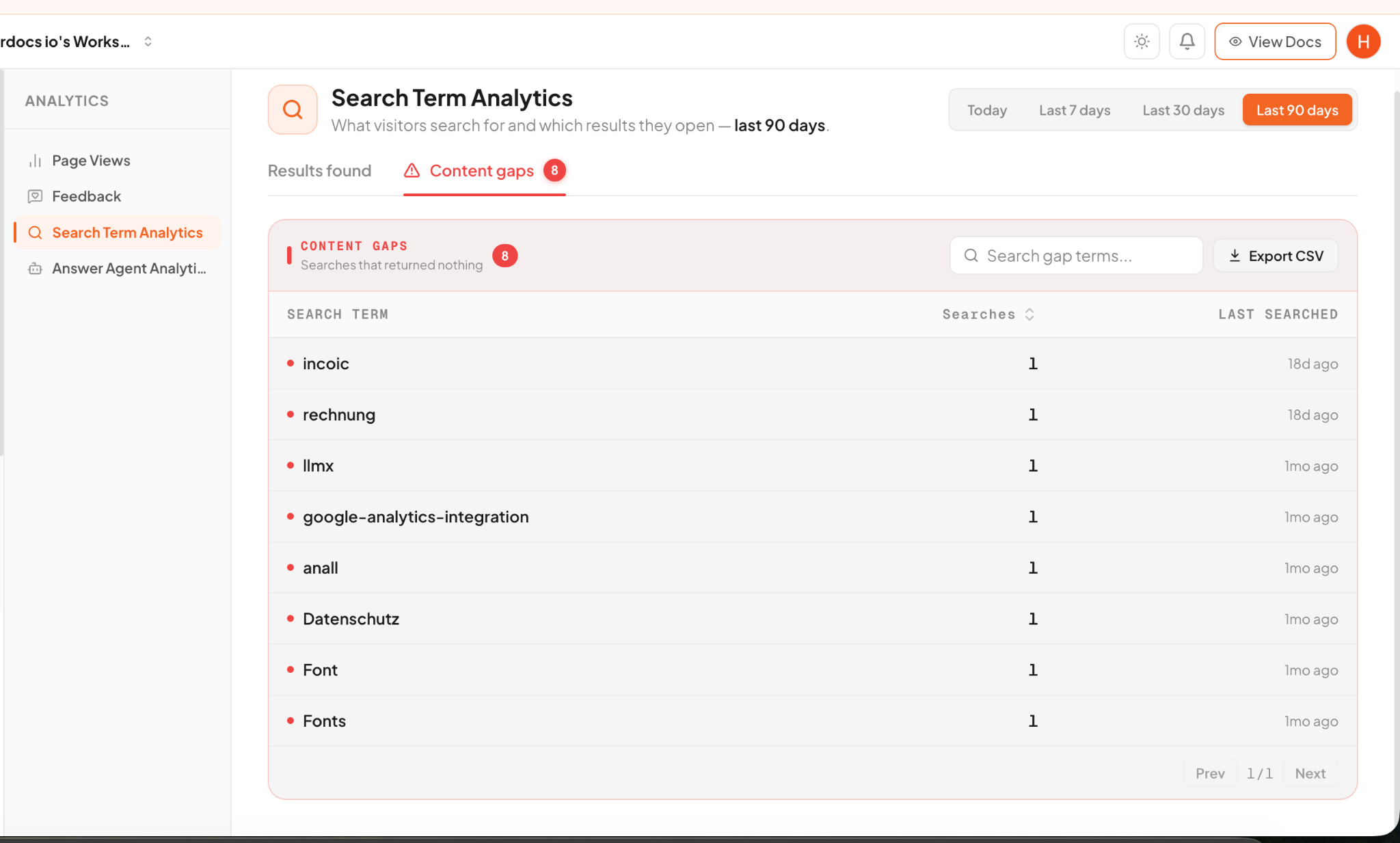Go to Prev page
Screen dimensions: 1400x843
point(1210,773)
